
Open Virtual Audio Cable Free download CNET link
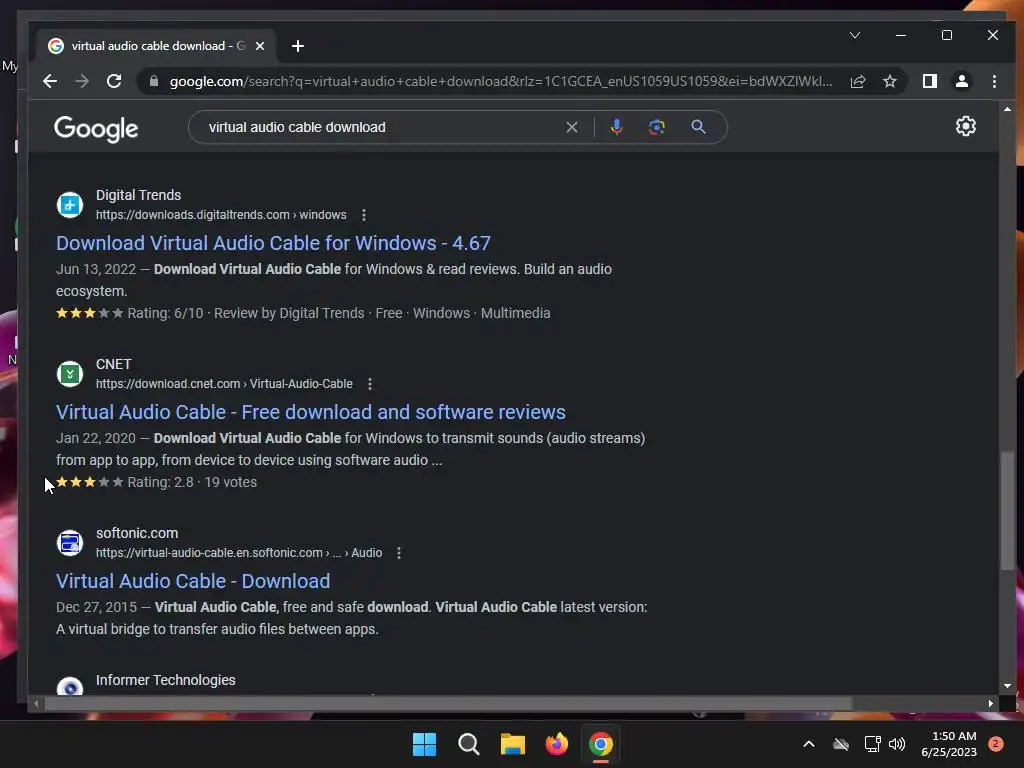[311, 412]
